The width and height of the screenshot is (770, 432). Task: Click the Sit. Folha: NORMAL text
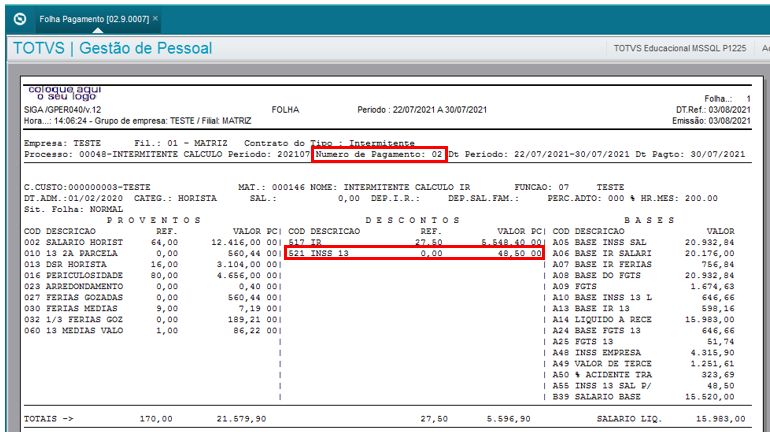pyautogui.click(x=74, y=209)
